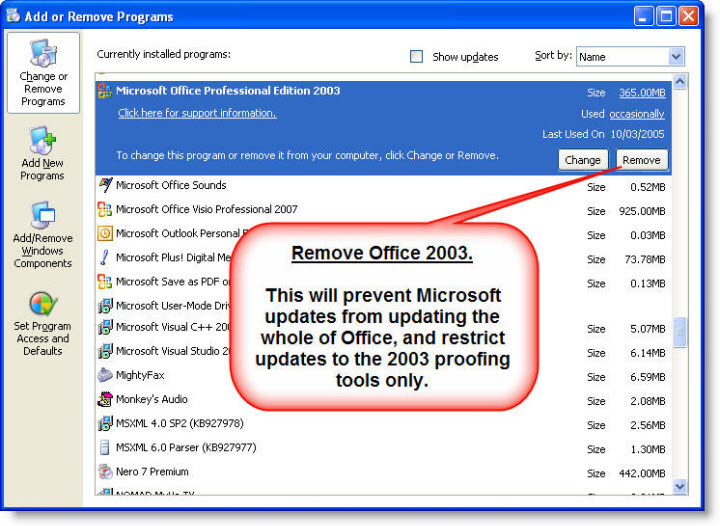Select the Monkey's Audio entry
This screenshot has width=720, height=526.
(383, 400)
